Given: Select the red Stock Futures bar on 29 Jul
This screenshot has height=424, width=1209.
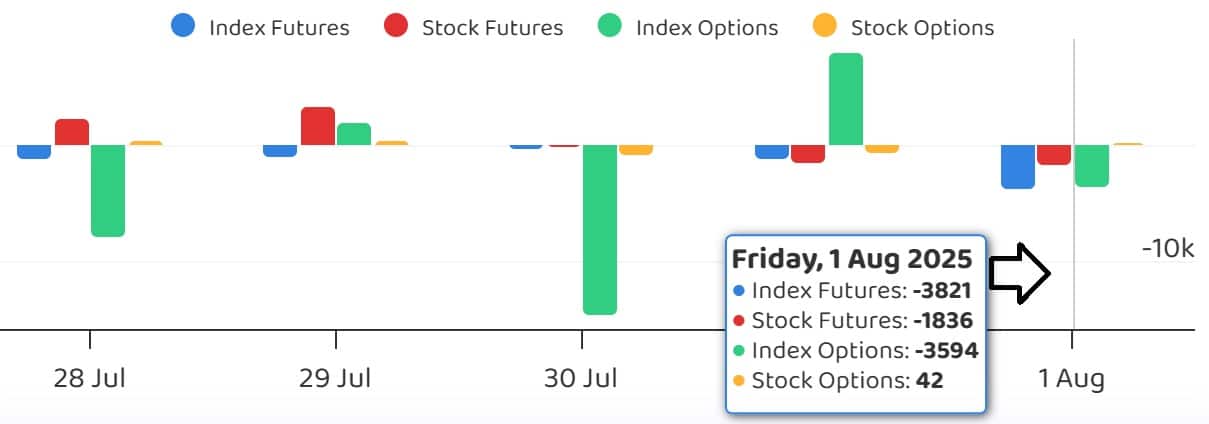Looking at the screenshot, I should pos(318,126).
